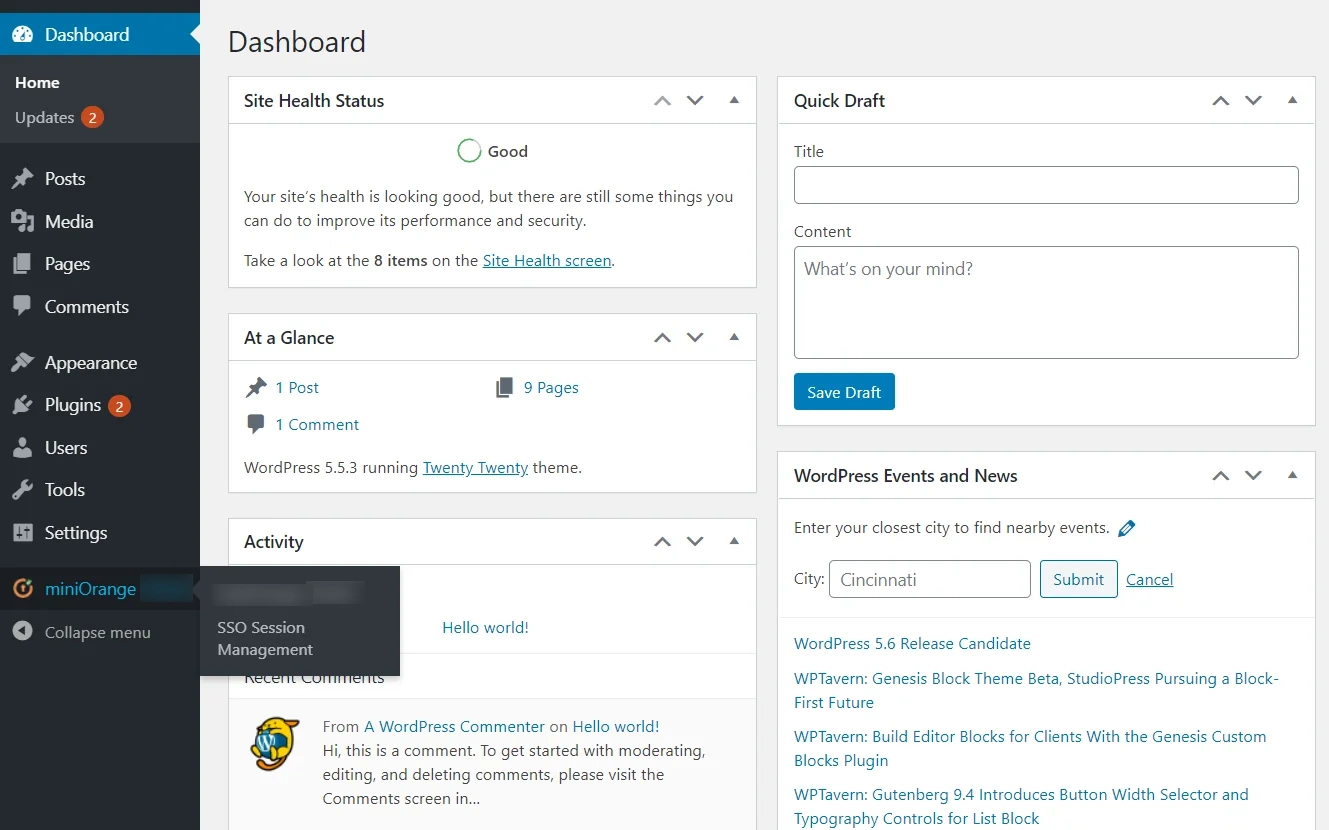Click the Settings sliders icon in sidebar
The height and width of the screenshot is (830, 1329).
click(x=22, y=533)
